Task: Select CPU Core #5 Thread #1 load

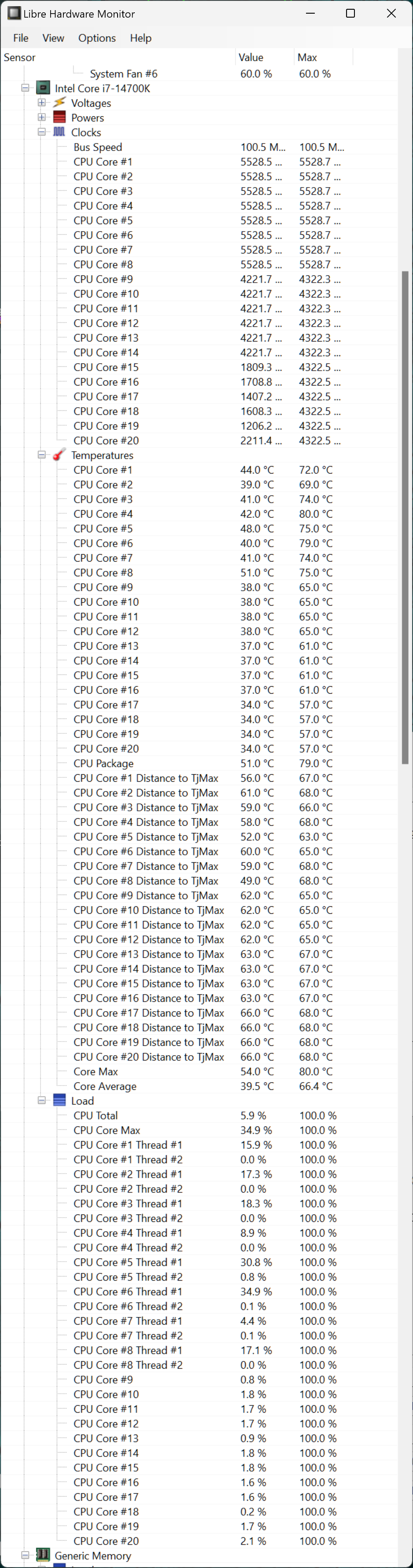Action: pyautogui.click(x=199, y=1262)
